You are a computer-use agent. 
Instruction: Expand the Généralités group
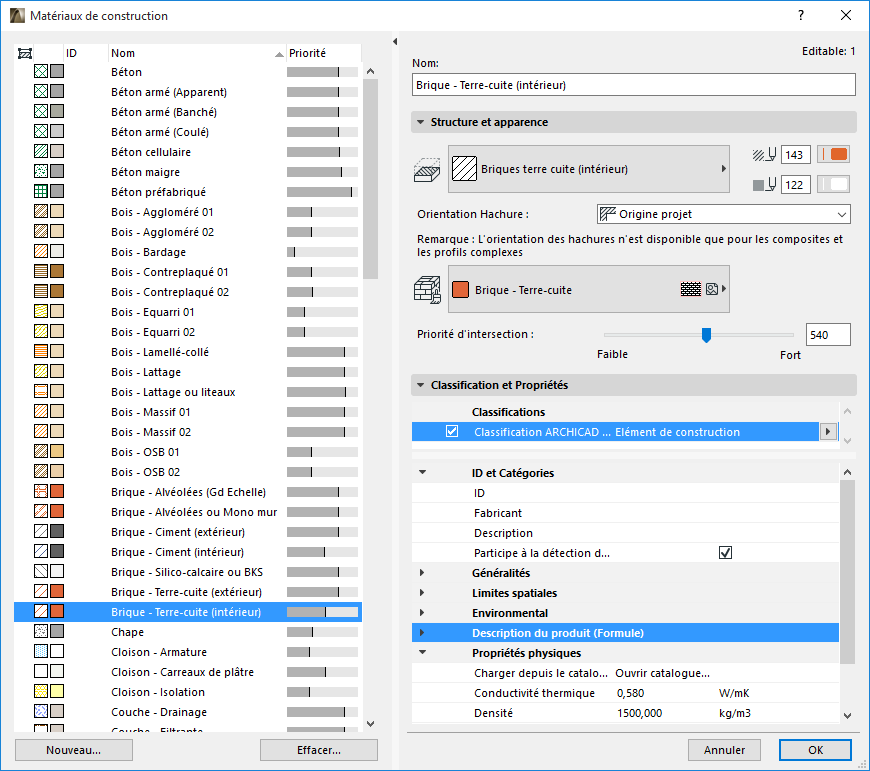pyautogui.click(x=422, y=572)
